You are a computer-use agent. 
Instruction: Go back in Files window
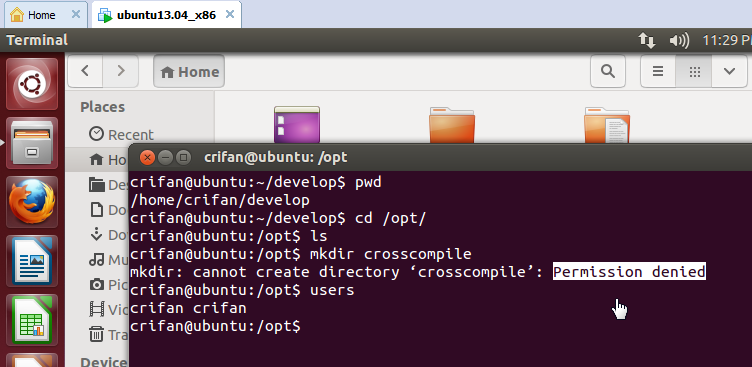85,71
